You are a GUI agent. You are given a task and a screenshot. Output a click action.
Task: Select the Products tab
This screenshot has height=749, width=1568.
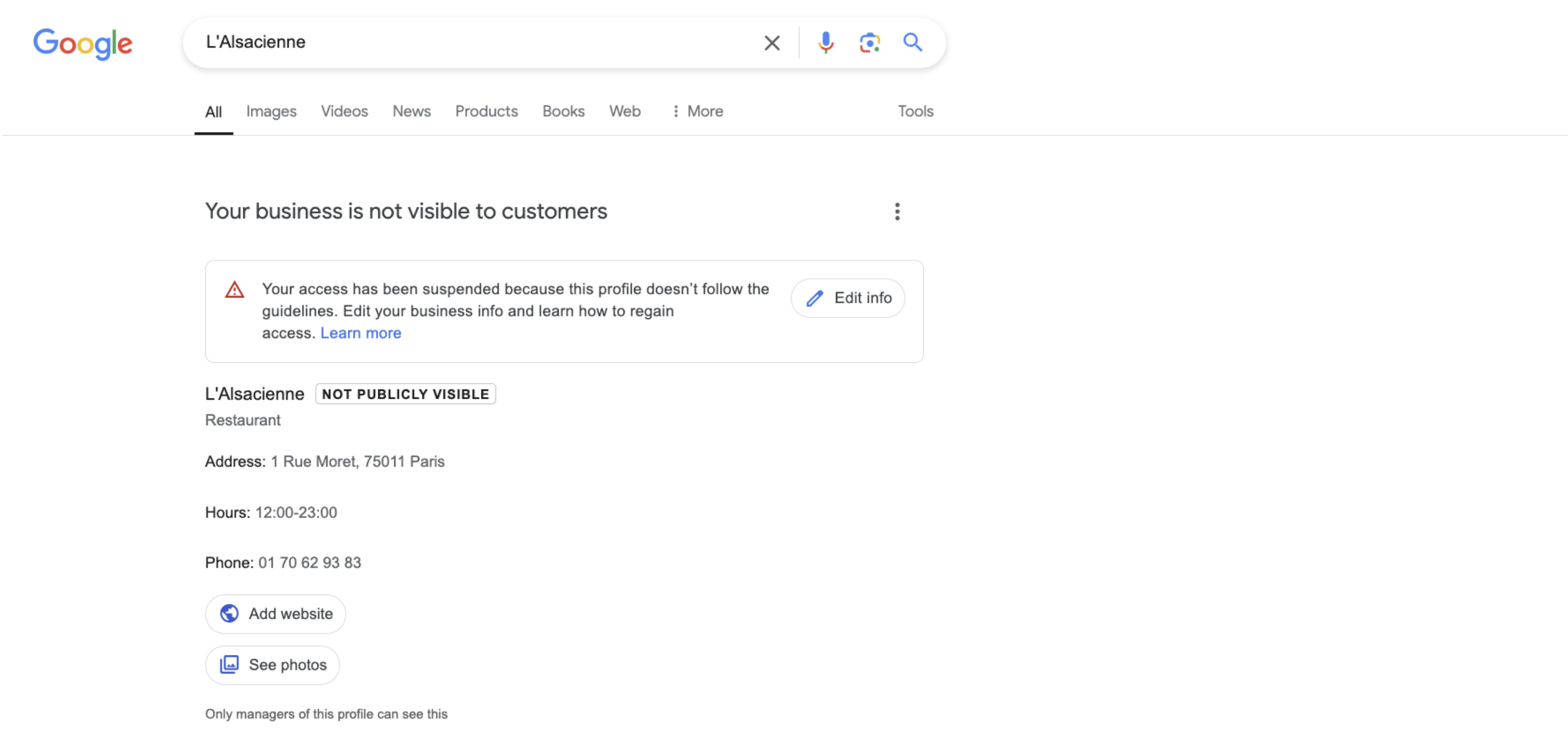486,111
